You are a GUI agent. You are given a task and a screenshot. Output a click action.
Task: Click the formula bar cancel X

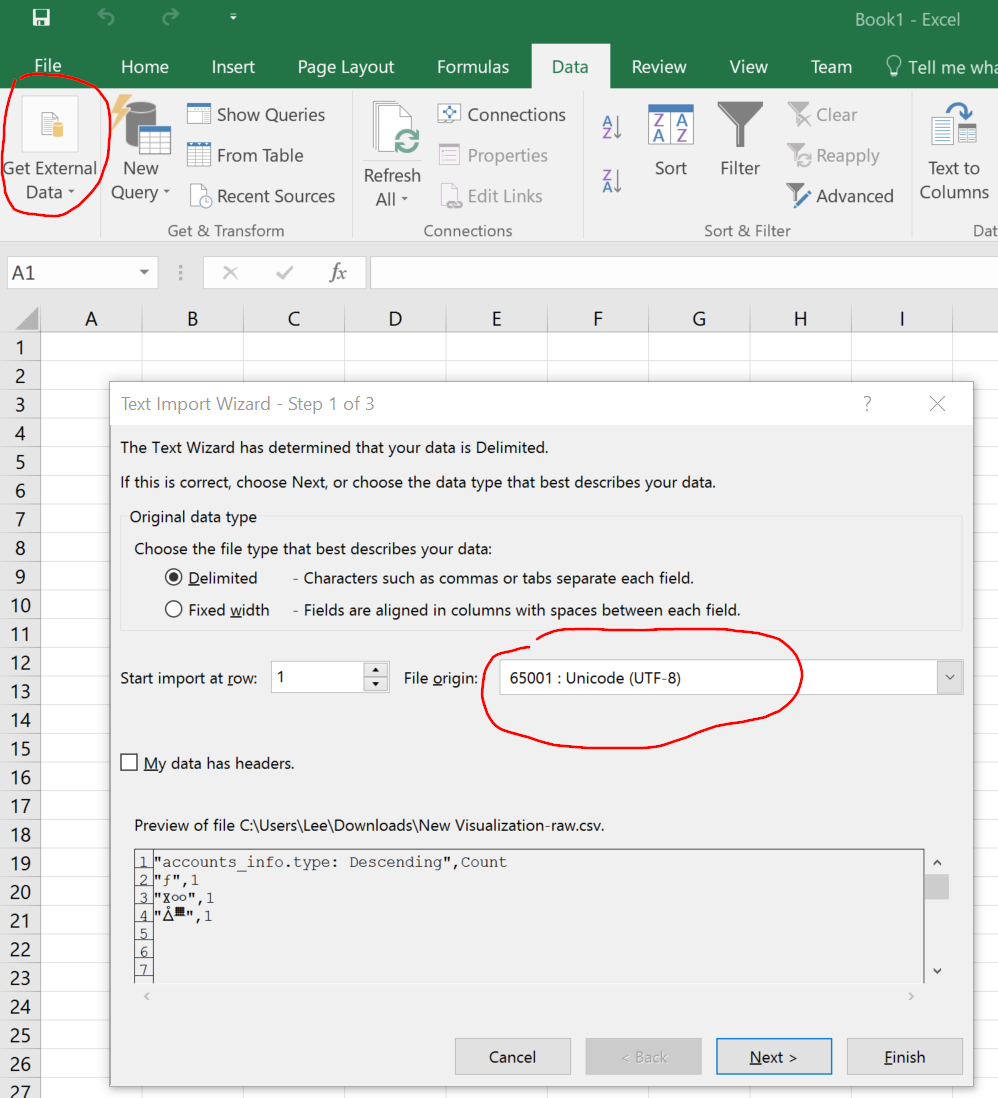click(x=230, y=272)
